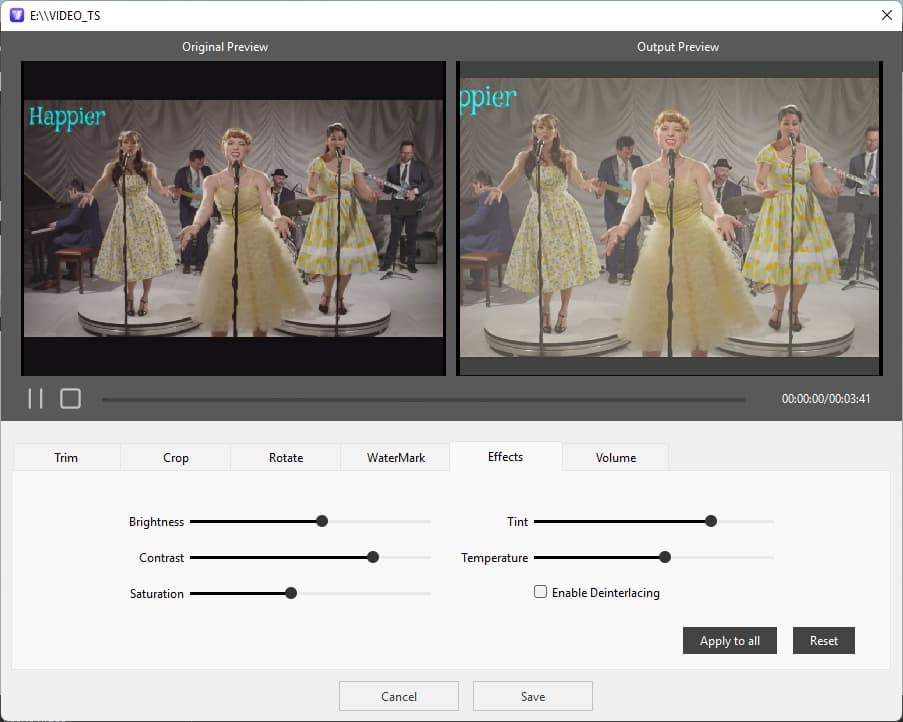This screenshot has height=722, width=903.
Task: Click the Brightness slider handle
Action: (x=321, y=521)
